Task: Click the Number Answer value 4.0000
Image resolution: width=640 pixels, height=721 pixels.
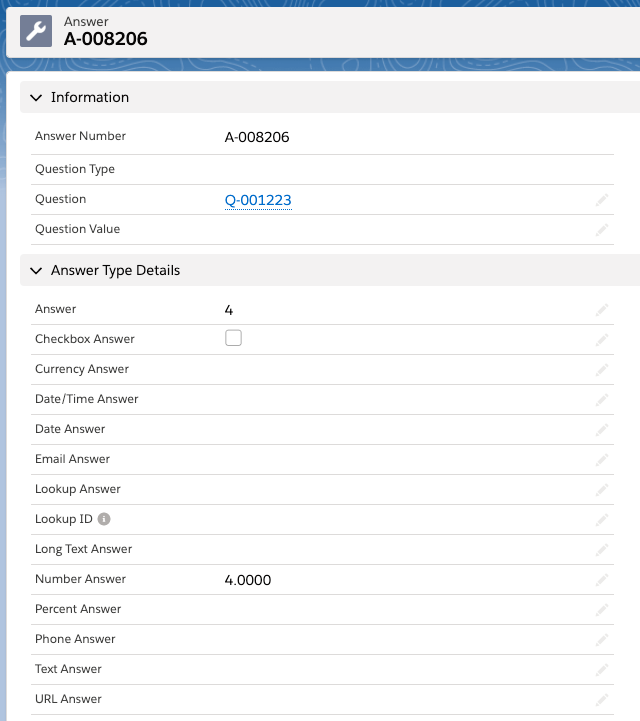Action: tap(248, 580)
